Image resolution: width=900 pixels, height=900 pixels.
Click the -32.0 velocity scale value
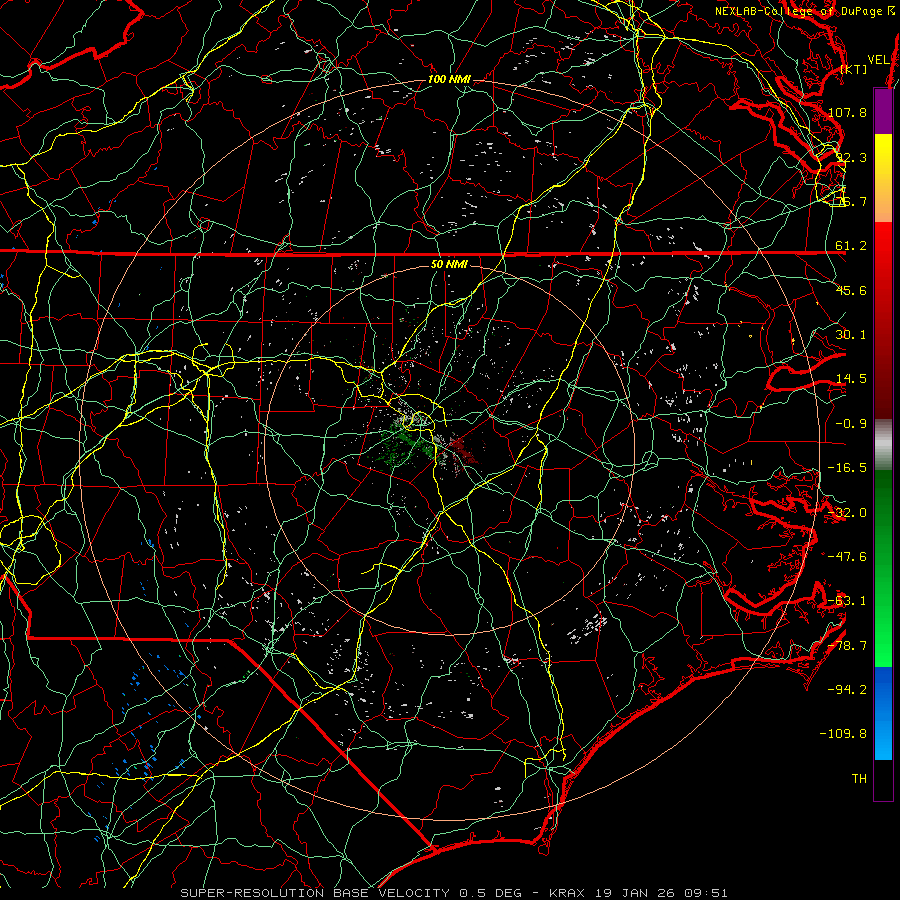[847, 513]
